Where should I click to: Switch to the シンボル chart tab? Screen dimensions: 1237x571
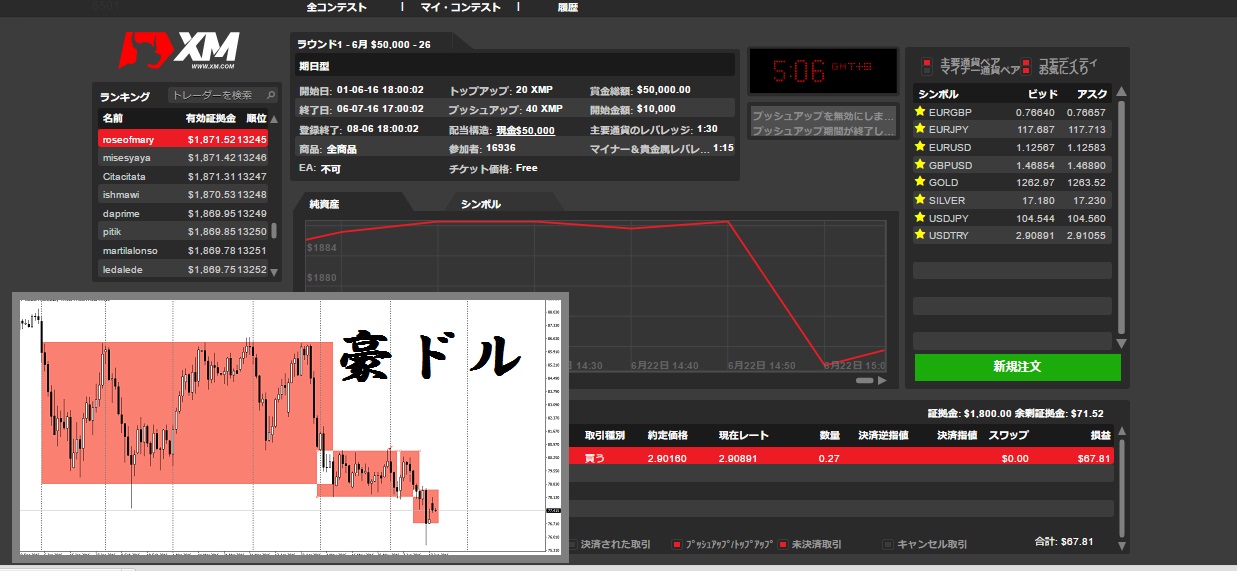(481, 204)
